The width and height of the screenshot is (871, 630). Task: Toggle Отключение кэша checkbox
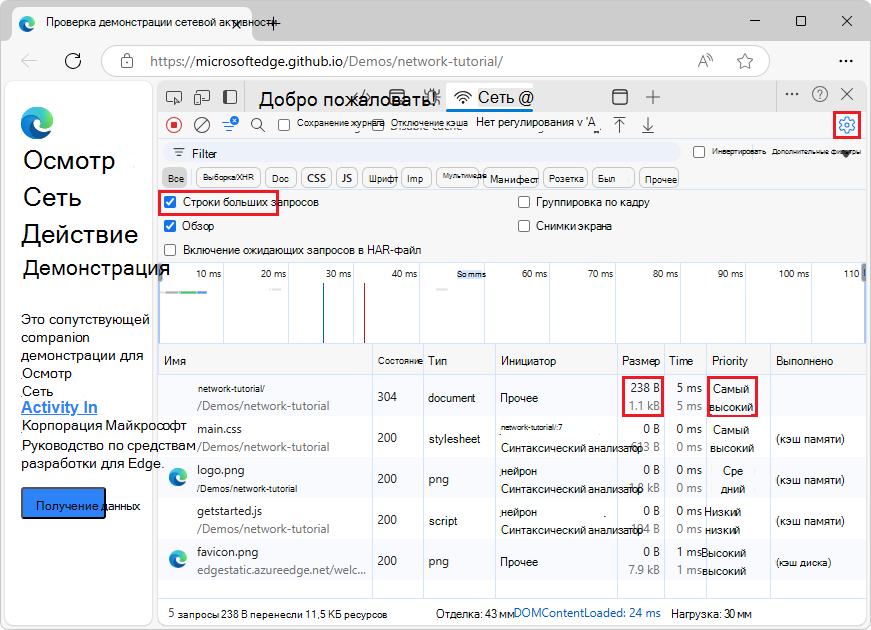[x=378, y=125]
